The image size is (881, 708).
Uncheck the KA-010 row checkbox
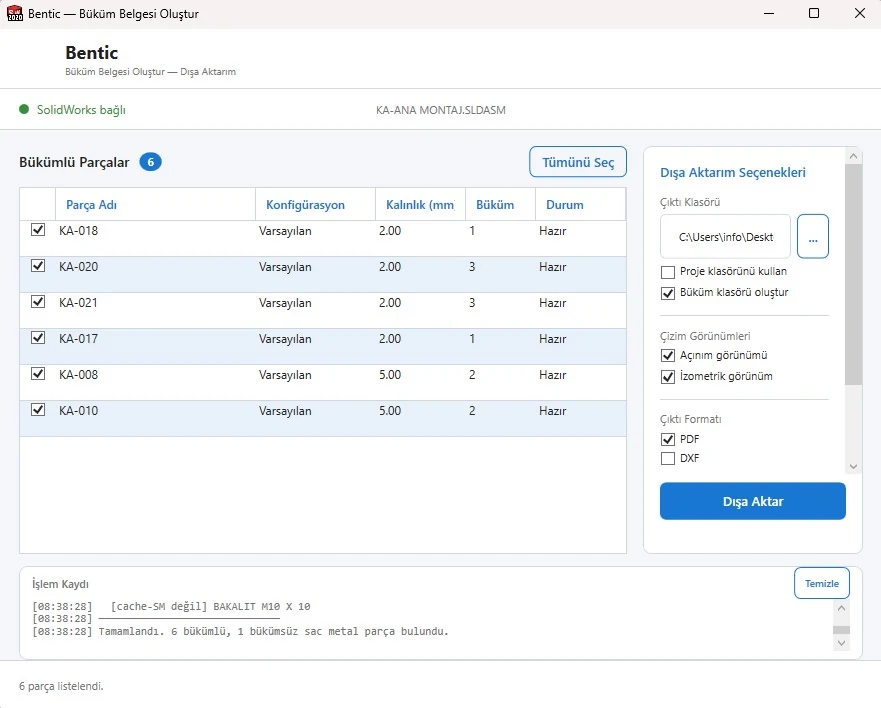38,409
